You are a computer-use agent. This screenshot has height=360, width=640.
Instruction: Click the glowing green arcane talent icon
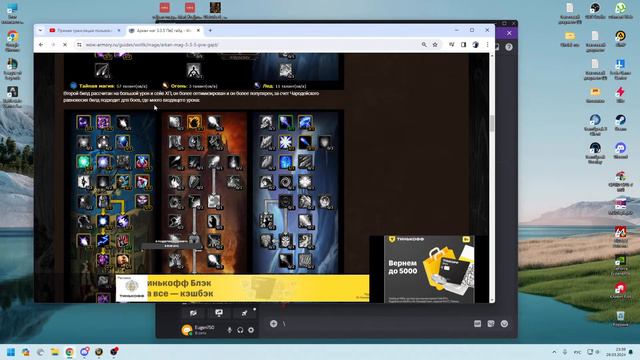84,162
